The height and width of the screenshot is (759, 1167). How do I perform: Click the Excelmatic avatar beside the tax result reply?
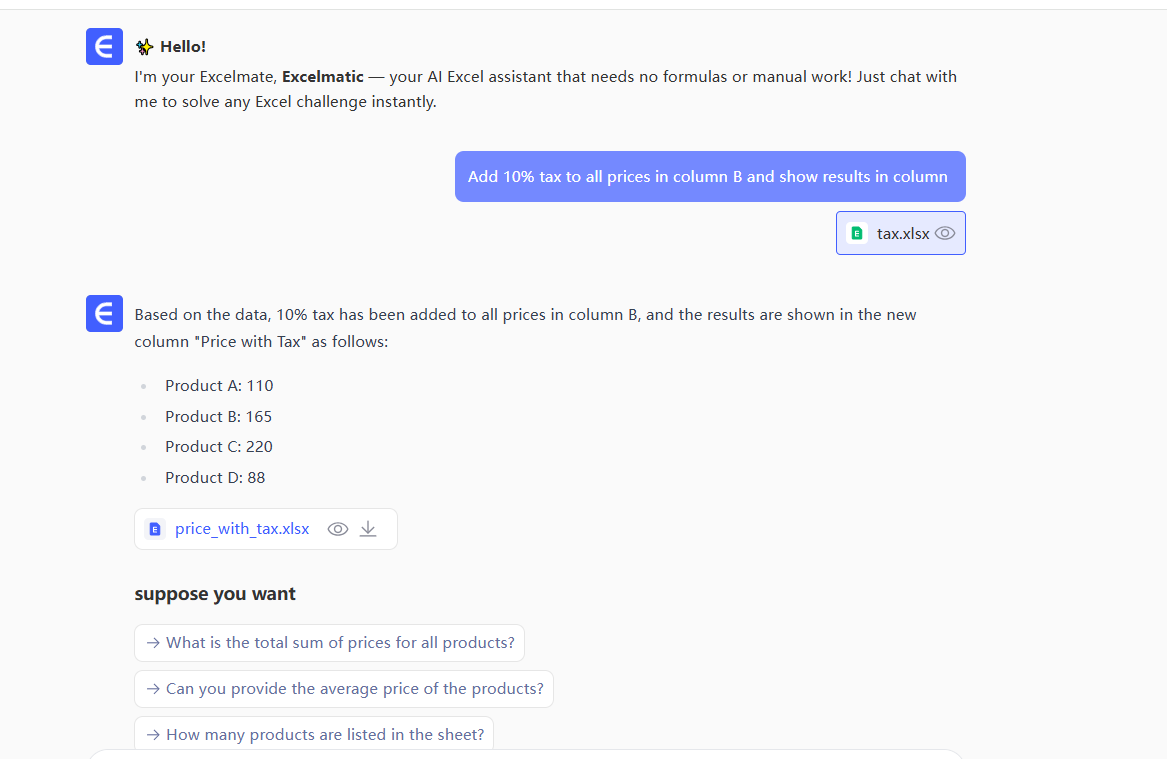[104, 314]
